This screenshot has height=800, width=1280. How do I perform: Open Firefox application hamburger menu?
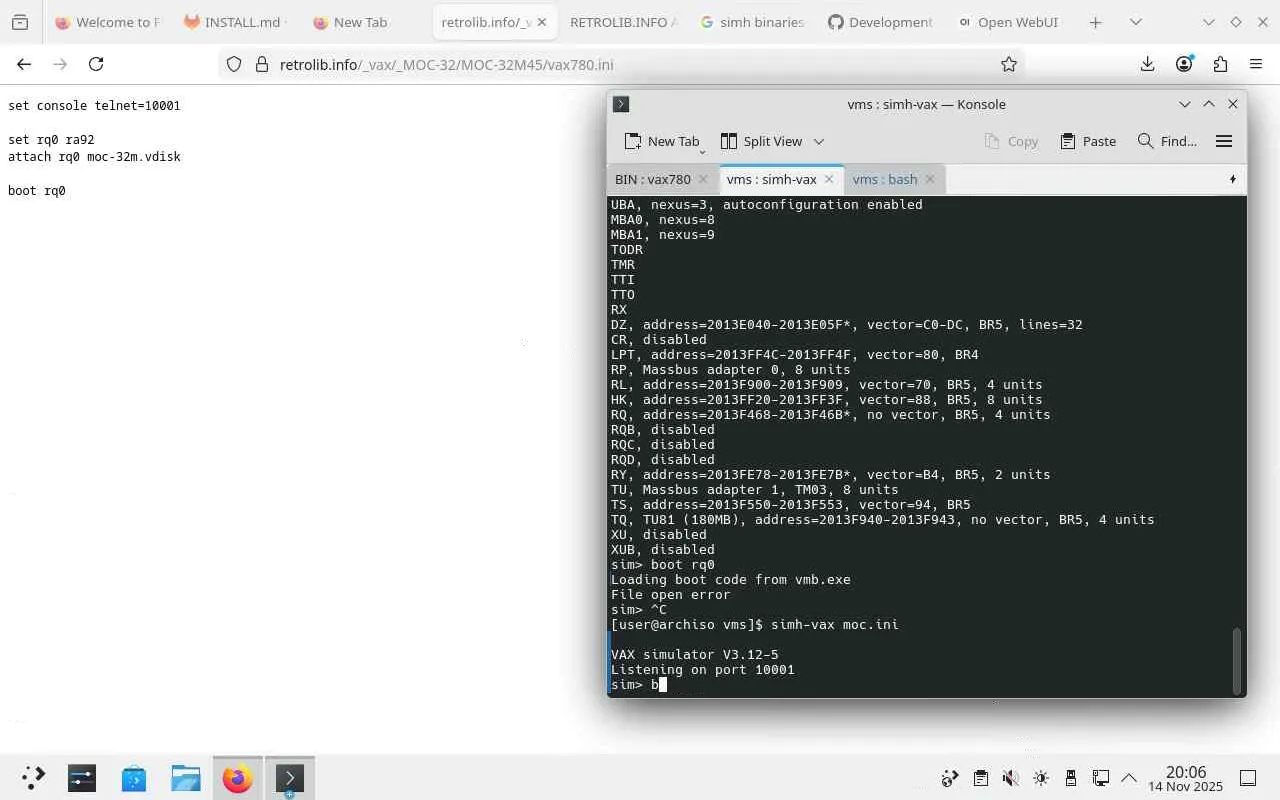(1256, 64)
